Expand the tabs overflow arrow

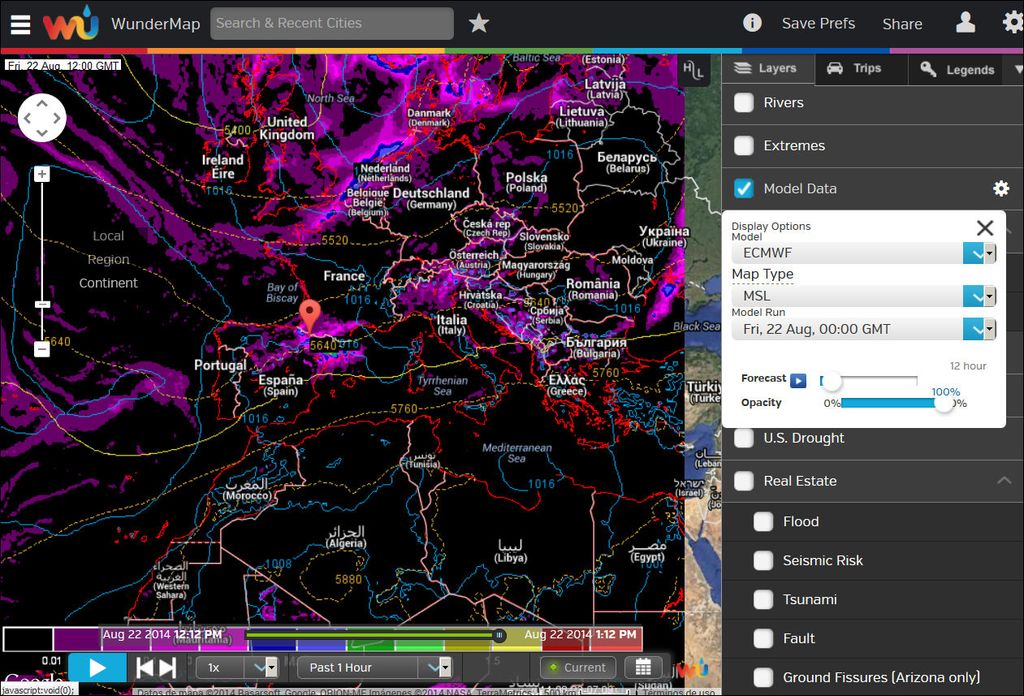point(1017,69)
